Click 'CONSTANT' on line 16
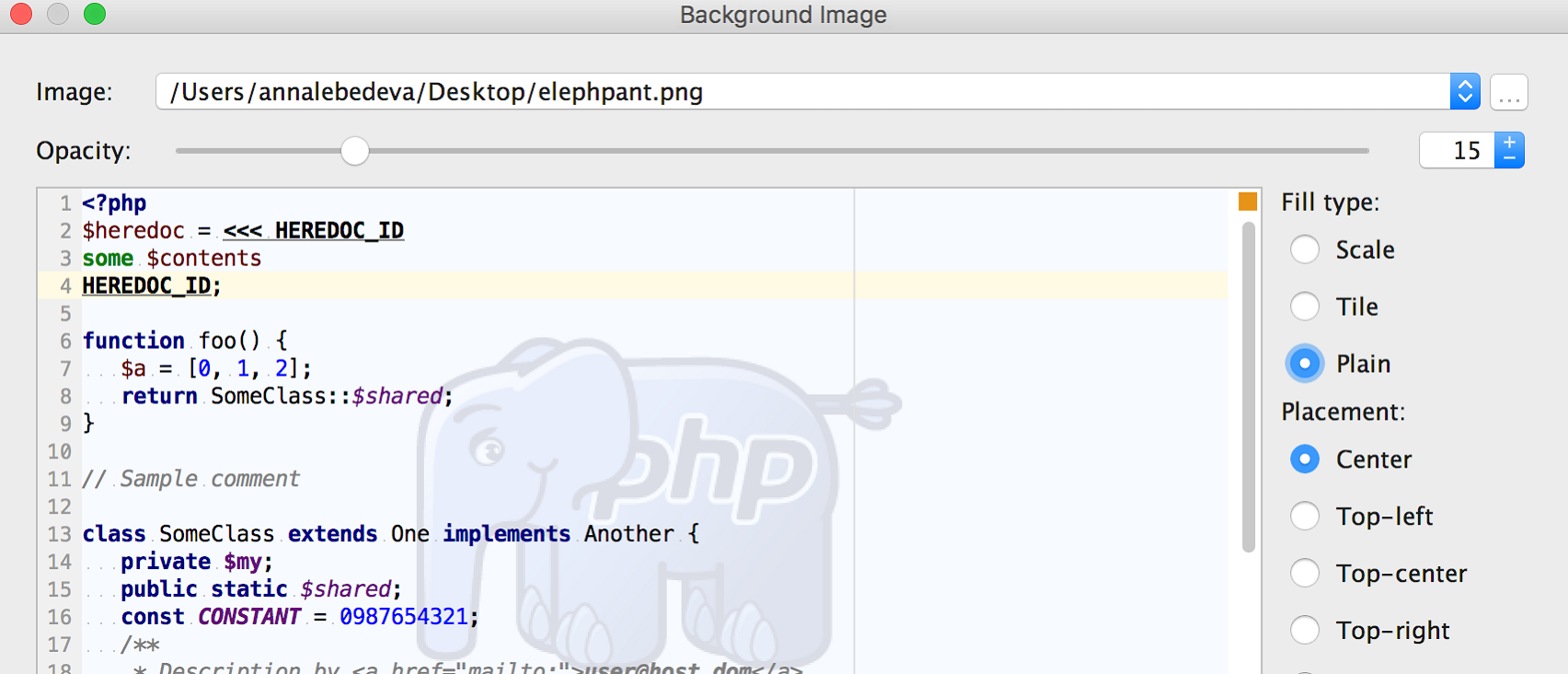This screenshot has width=1568, height=674. pos(249,617)
